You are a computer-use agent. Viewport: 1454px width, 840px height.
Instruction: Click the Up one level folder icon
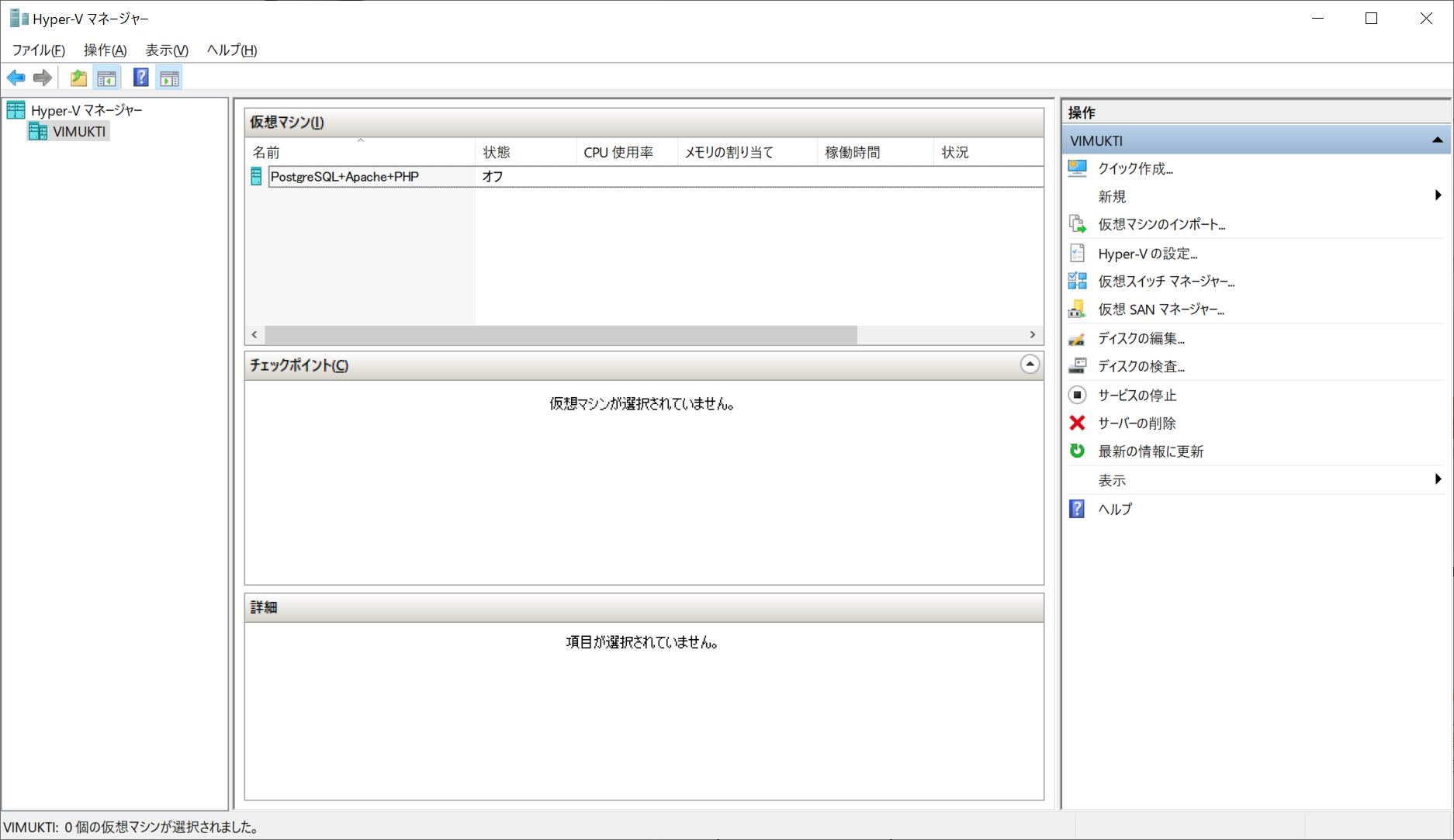pyautogui.click(x=78, y=78)
